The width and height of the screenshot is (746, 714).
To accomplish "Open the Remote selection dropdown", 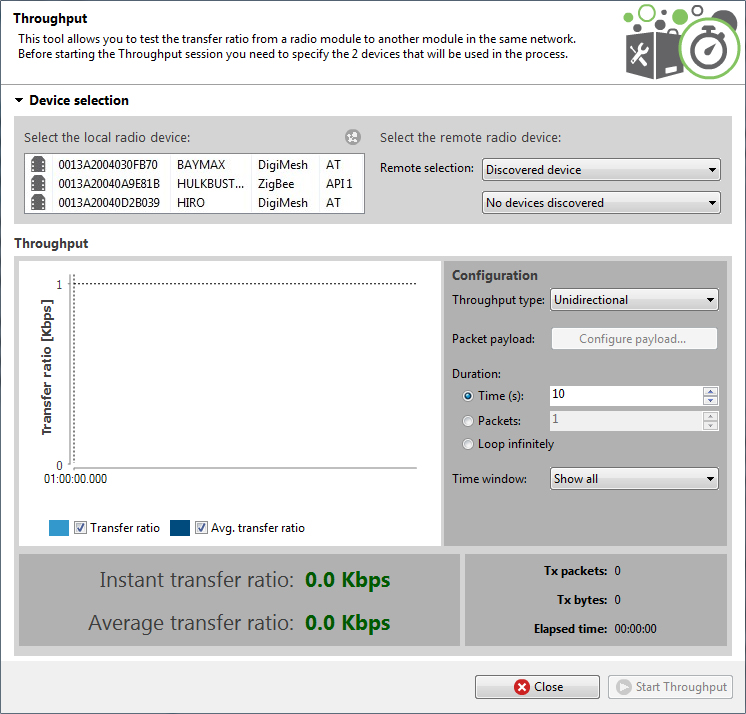I will coord(601,170).
